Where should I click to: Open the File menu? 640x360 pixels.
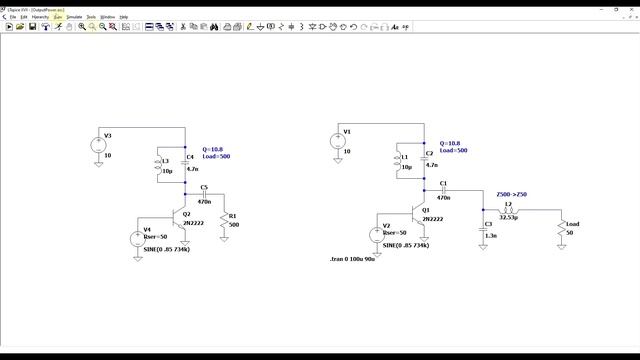(13, 17)
